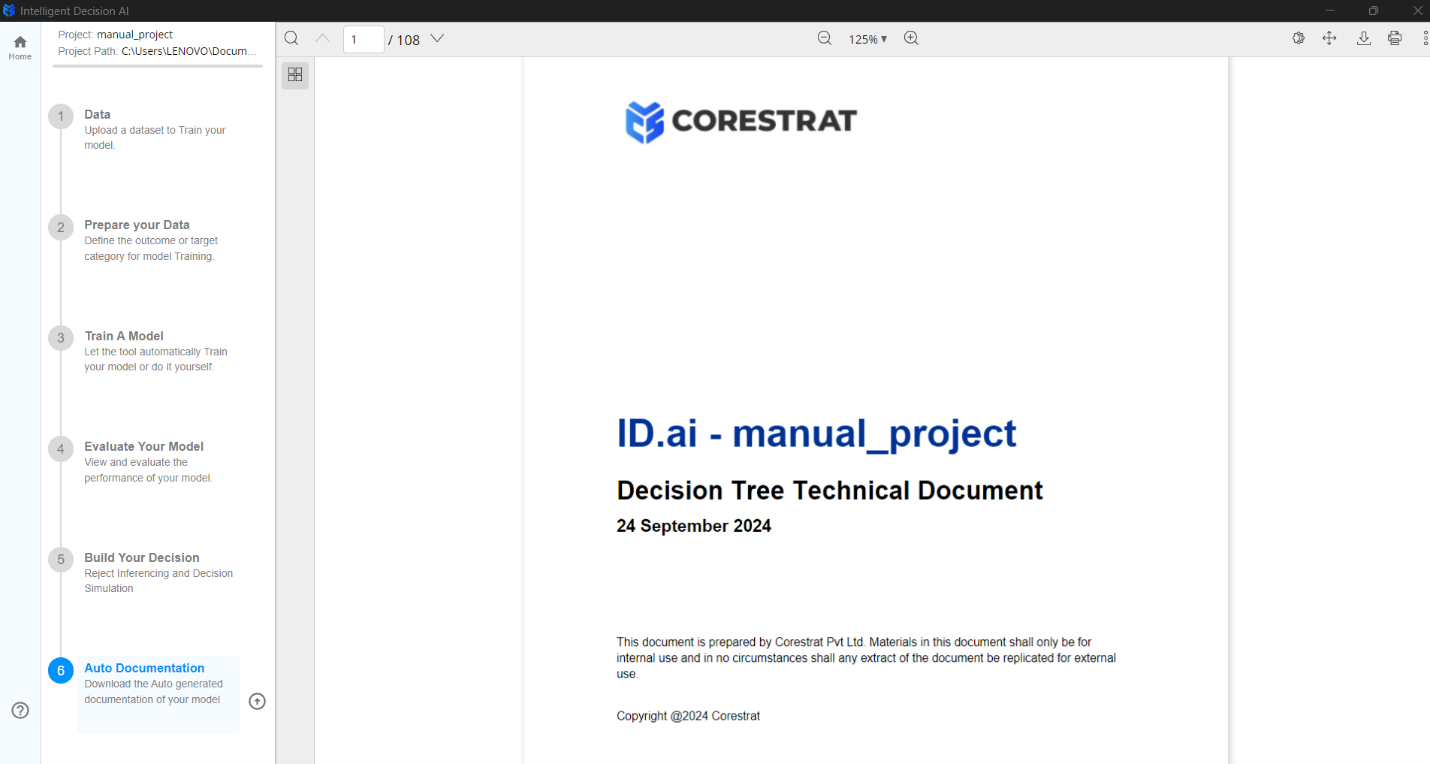Click the Project Path text
1430x764 pixels.
click(157, 50)
